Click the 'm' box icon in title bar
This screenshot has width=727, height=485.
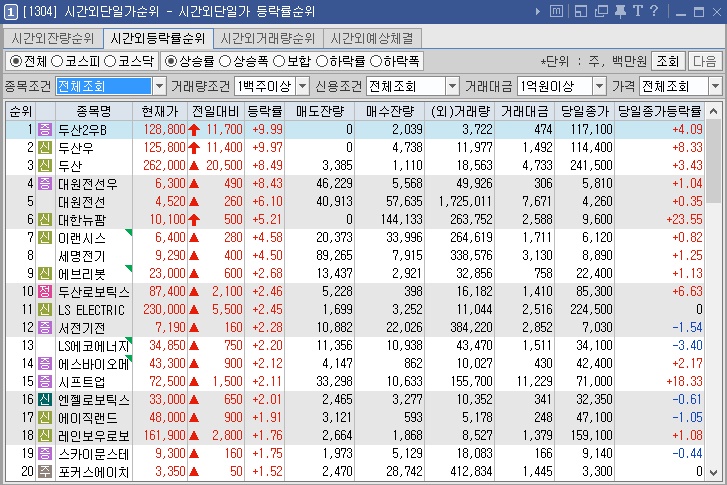(x=556, y=11)
